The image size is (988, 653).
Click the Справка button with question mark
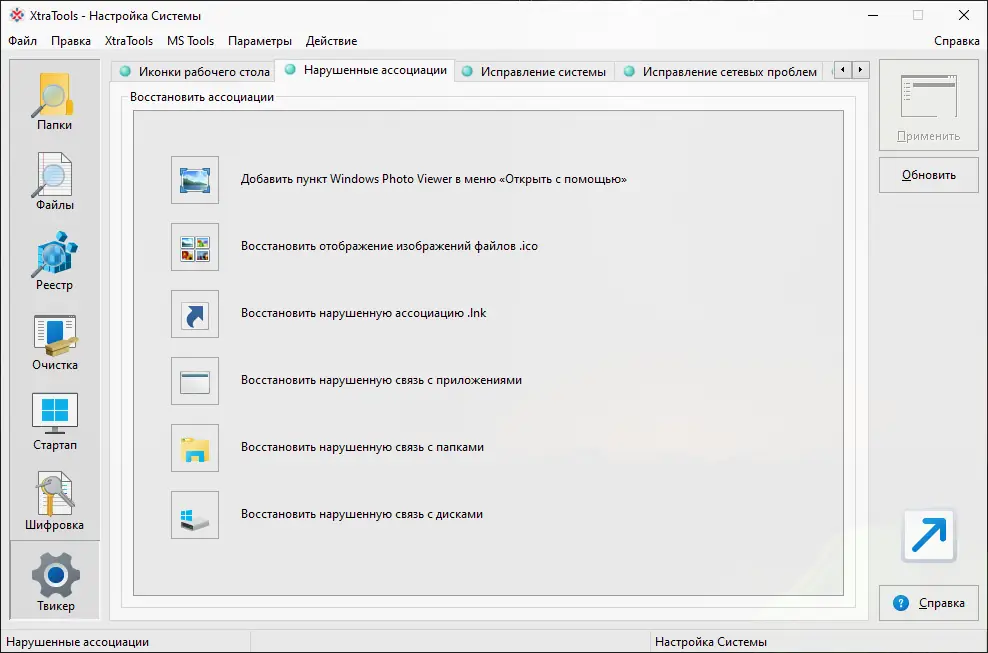click(928, 603)
